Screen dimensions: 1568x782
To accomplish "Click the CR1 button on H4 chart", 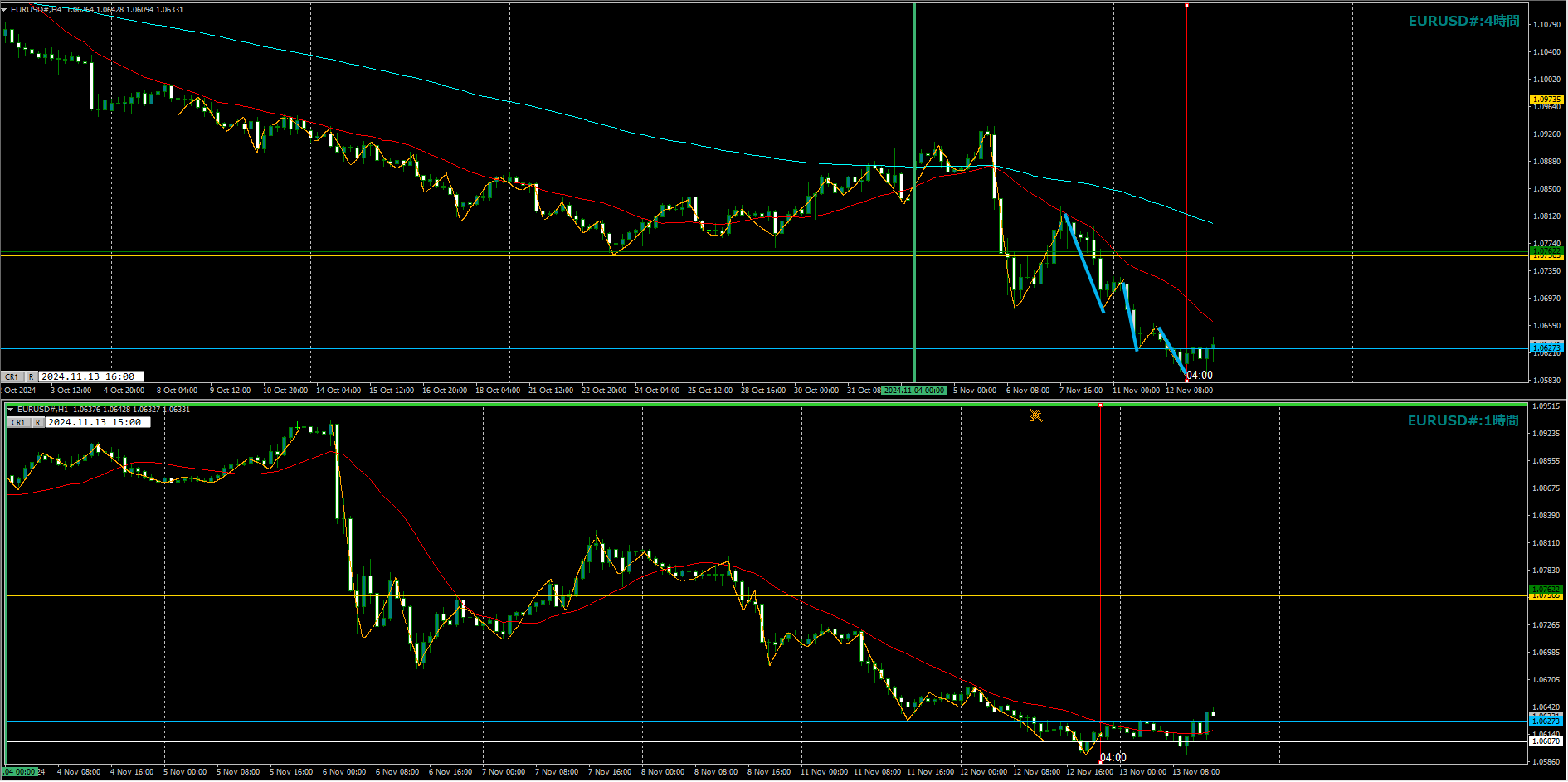I will tap(12, 377).
